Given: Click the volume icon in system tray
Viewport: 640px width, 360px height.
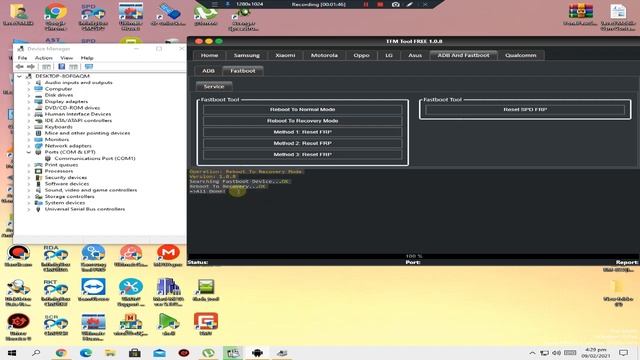Looking at the screenshot, I should pos(556,353).
